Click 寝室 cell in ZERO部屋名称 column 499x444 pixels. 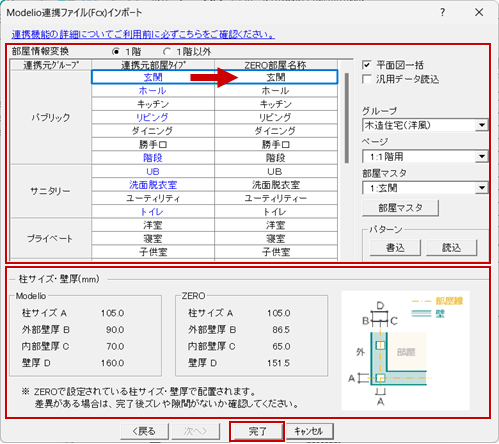pyautogui.click(x=276, y=238)
